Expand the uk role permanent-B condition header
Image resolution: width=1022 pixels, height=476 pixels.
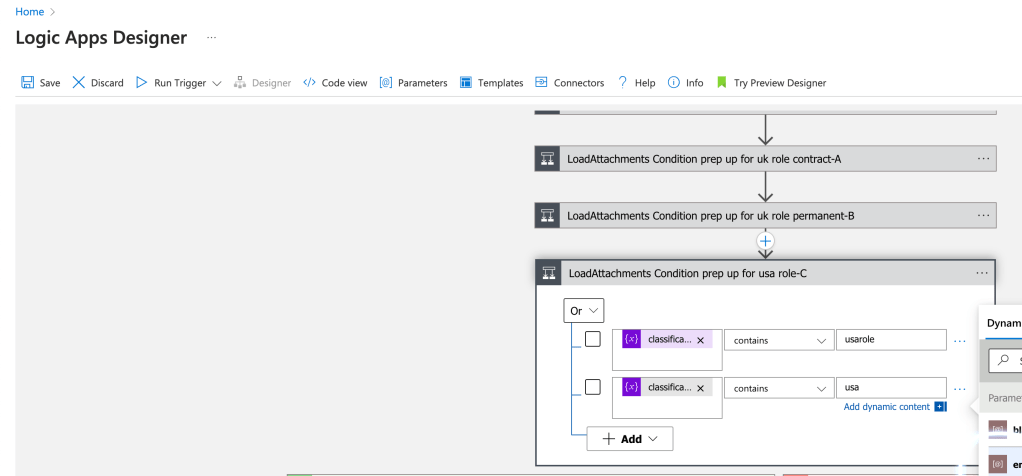pos(765,215)
